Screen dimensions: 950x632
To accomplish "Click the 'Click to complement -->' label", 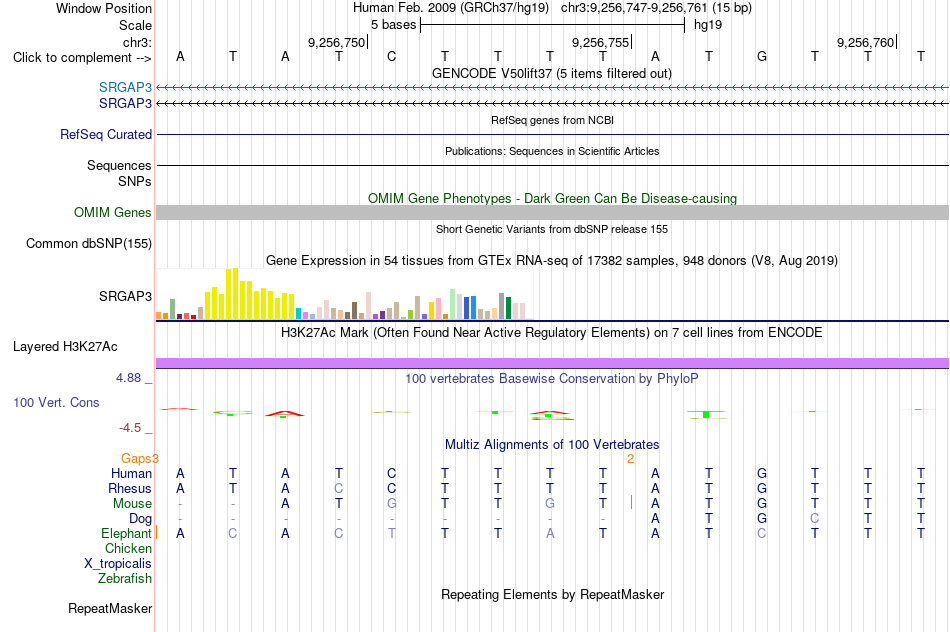I will [x=82, y=58].
